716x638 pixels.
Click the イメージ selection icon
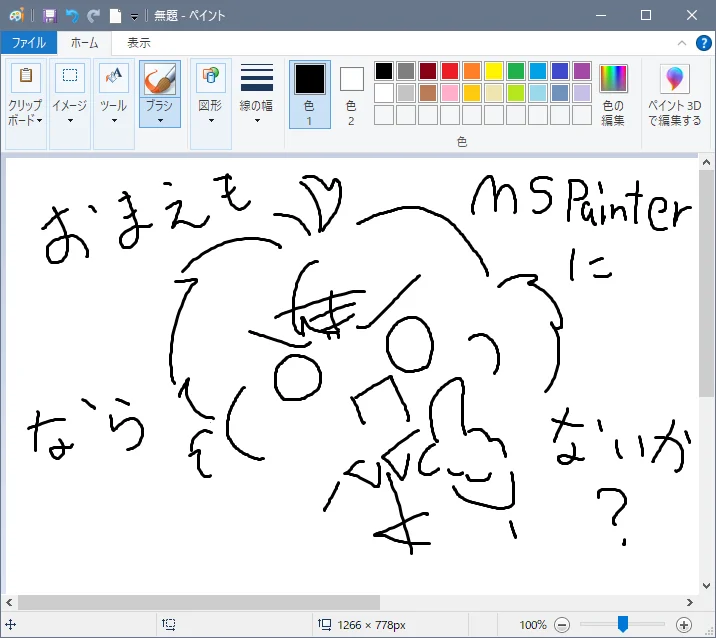tap(70, 77)
